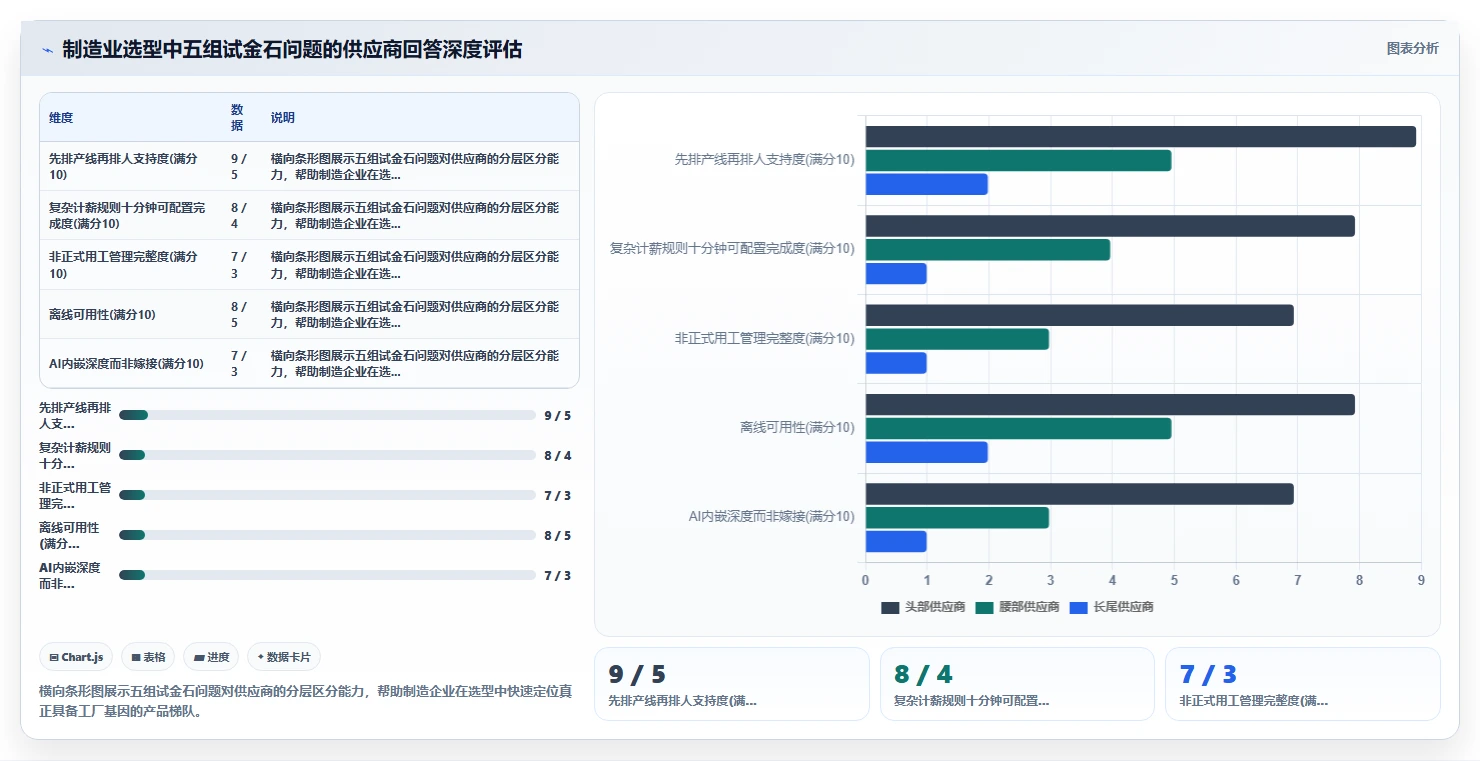Click 头部供应商 bar for 复杂计薪规则 category

[x=1110, y=226]
